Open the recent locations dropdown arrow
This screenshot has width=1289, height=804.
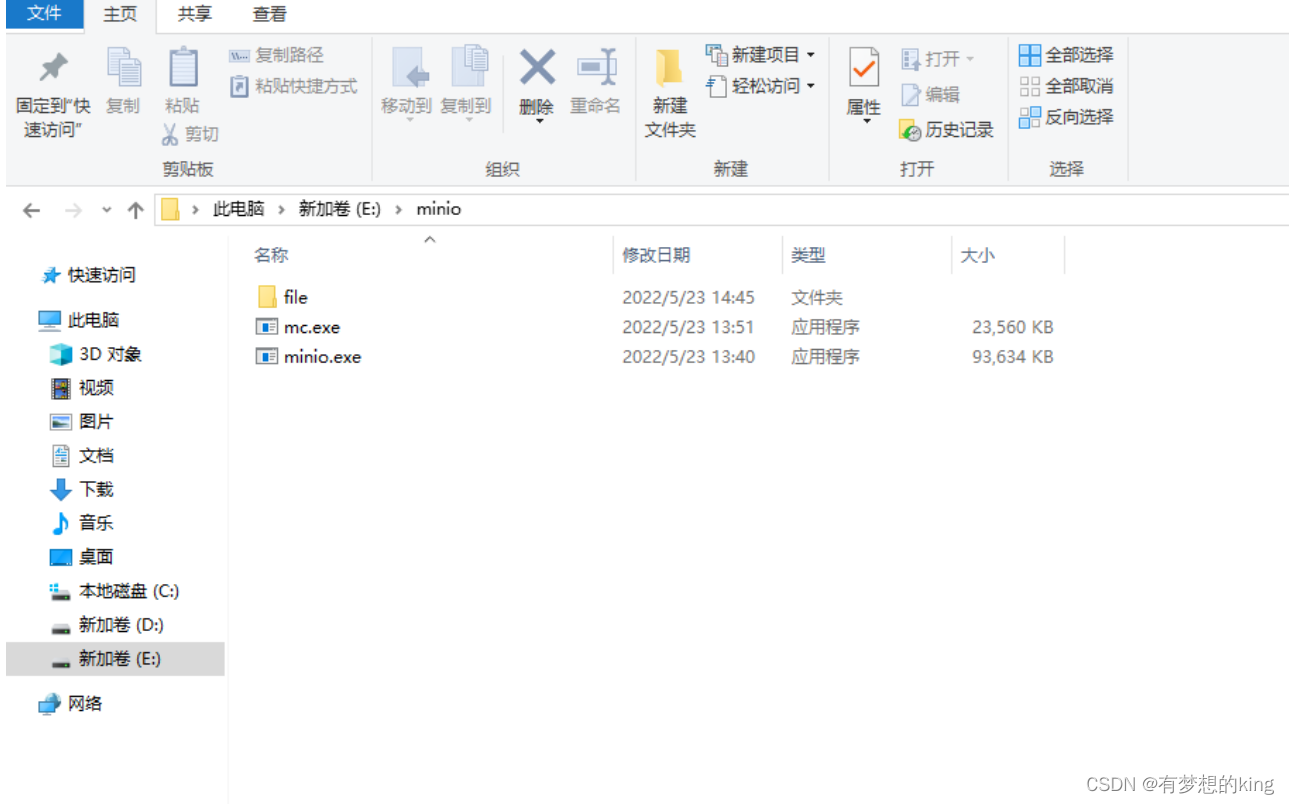tap(107, 211)
